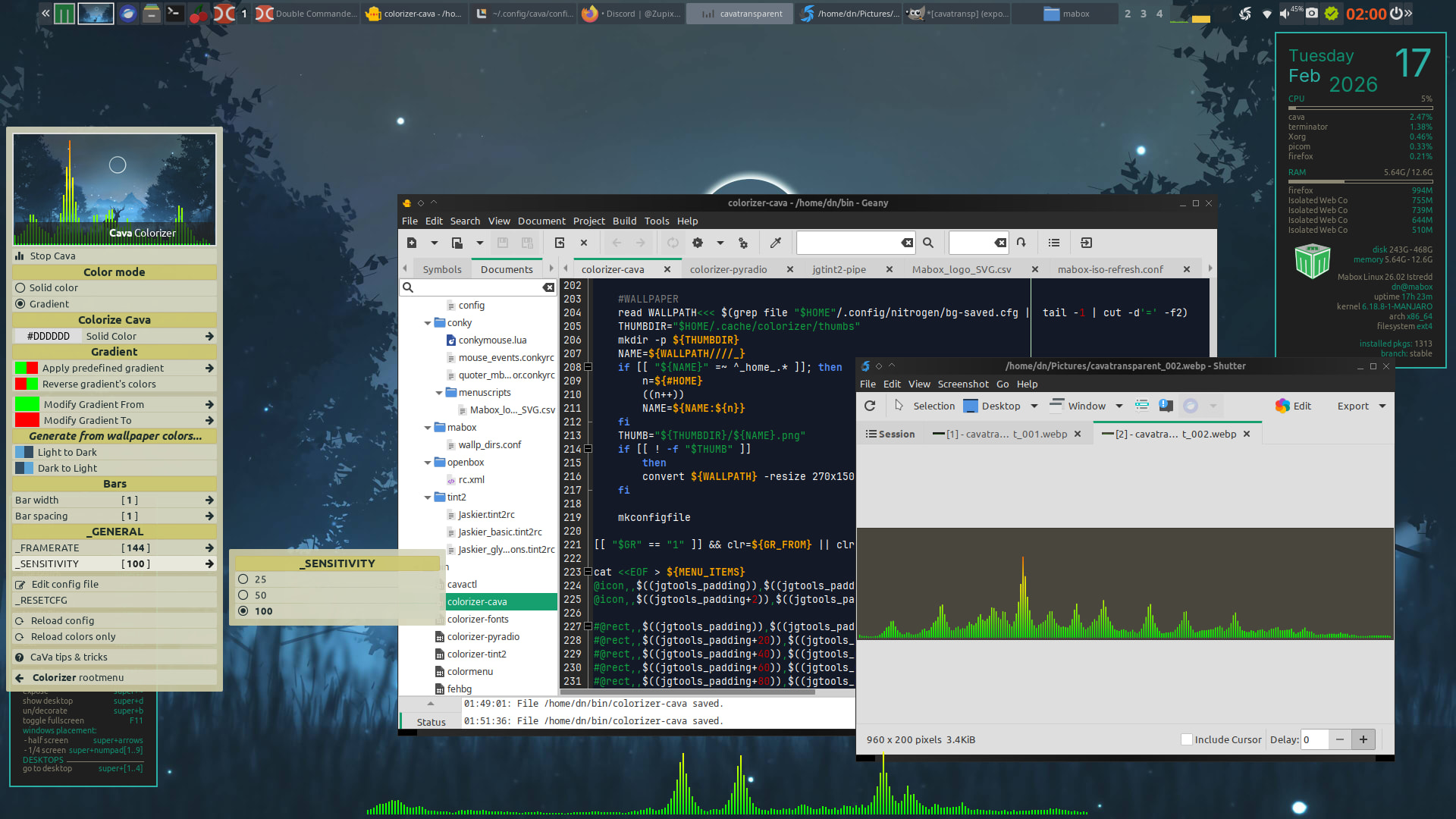
Task: Click Shutter's Edit button
Action: tap(1293, 406)
